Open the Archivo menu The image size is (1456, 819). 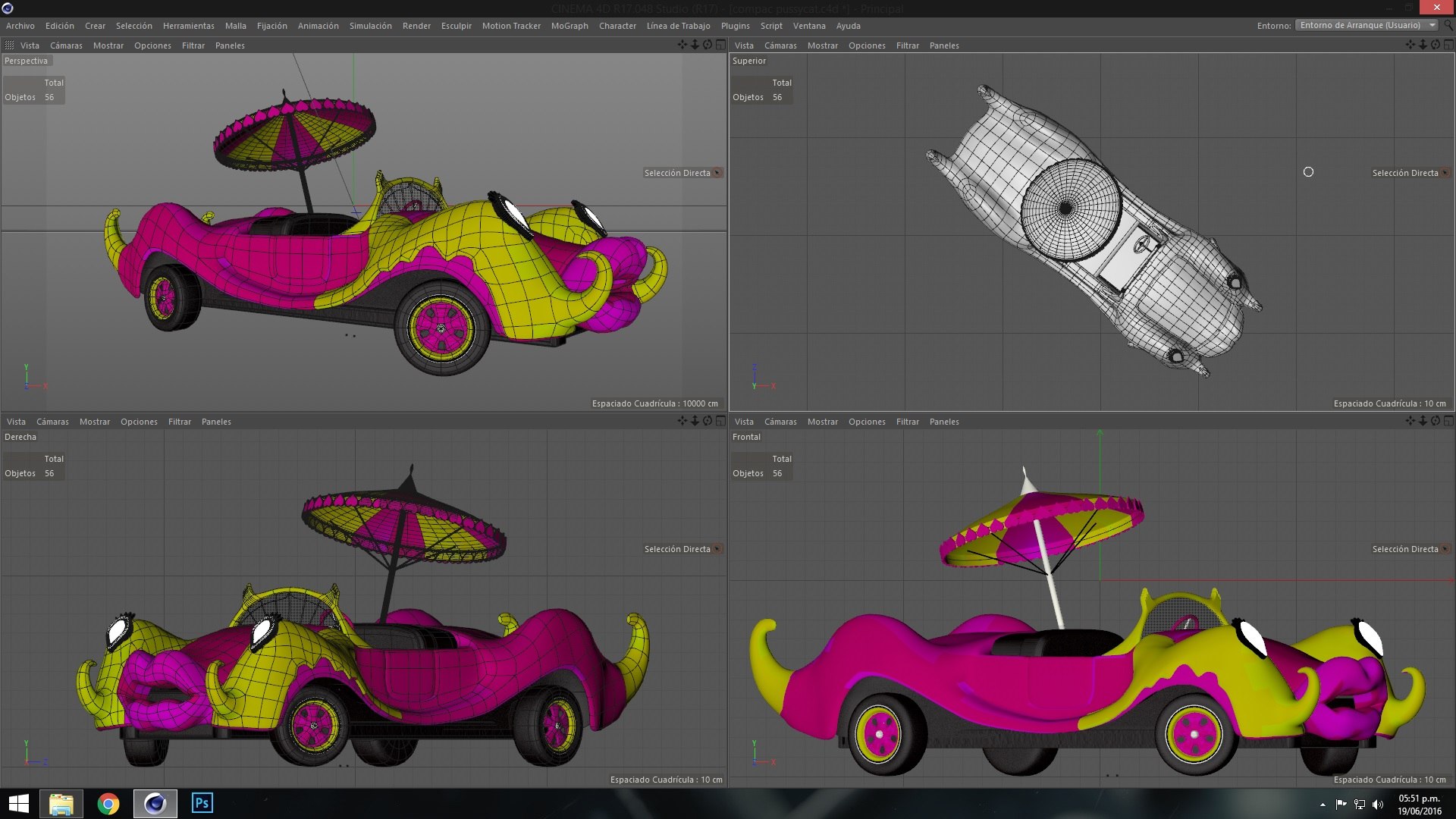point(20,26)
